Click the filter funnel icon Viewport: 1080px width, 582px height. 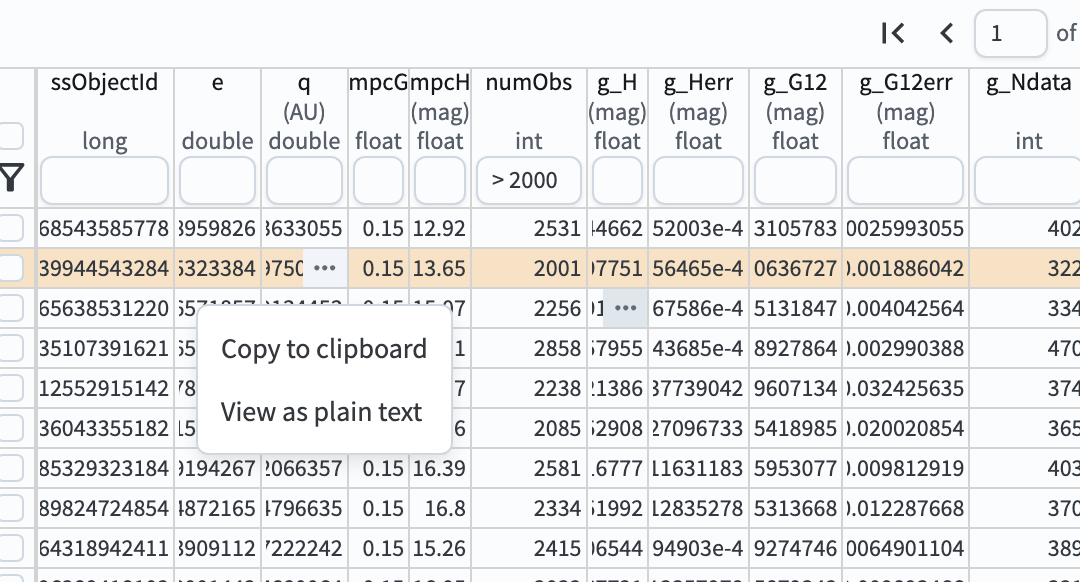[12, 178]
